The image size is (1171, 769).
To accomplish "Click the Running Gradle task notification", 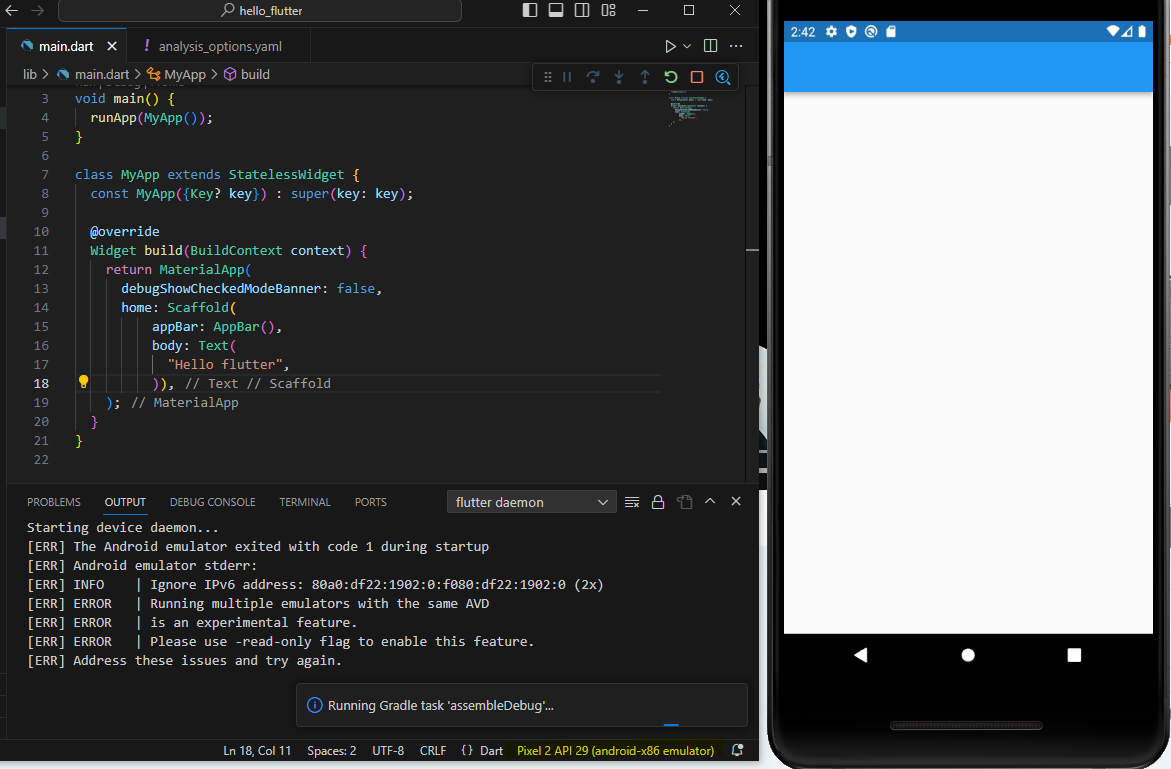I will point(522,705).
